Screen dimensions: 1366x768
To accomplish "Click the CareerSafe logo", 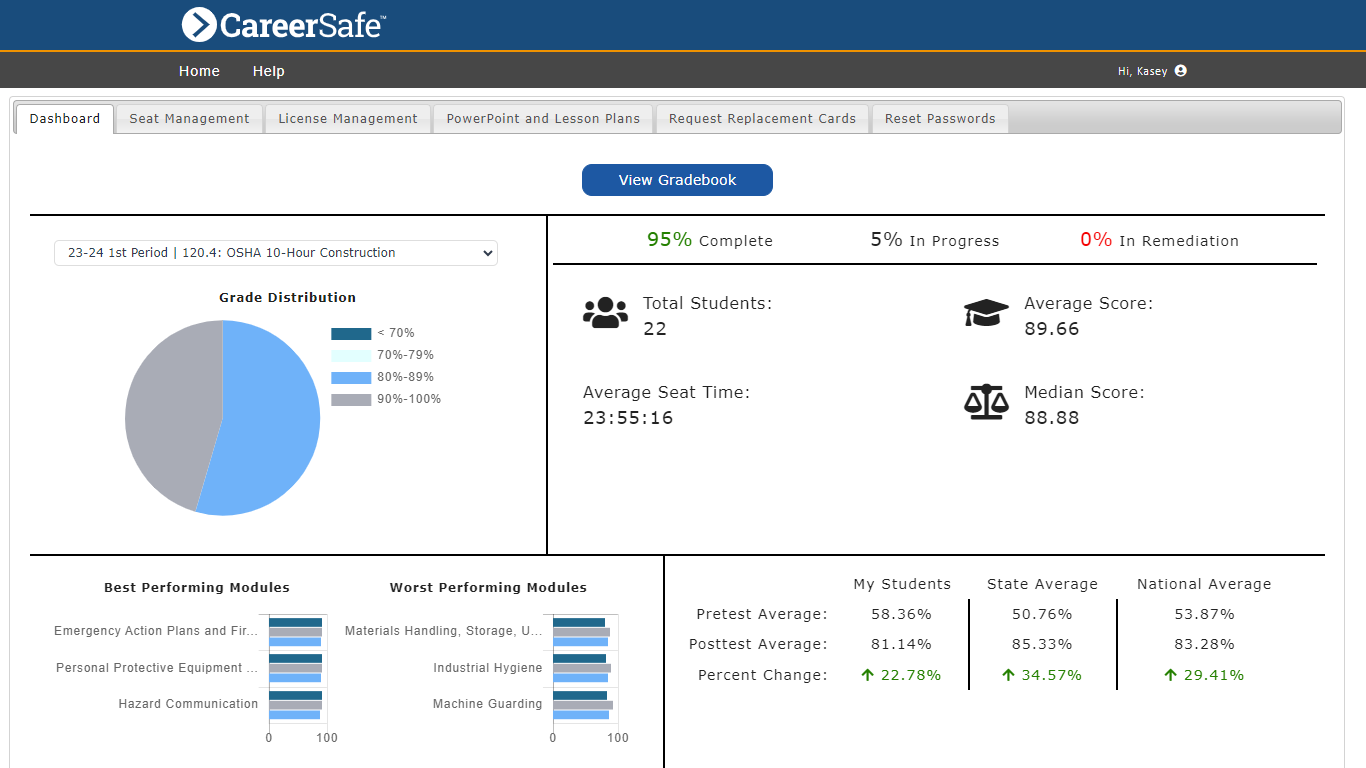I will tap(284, 25).
